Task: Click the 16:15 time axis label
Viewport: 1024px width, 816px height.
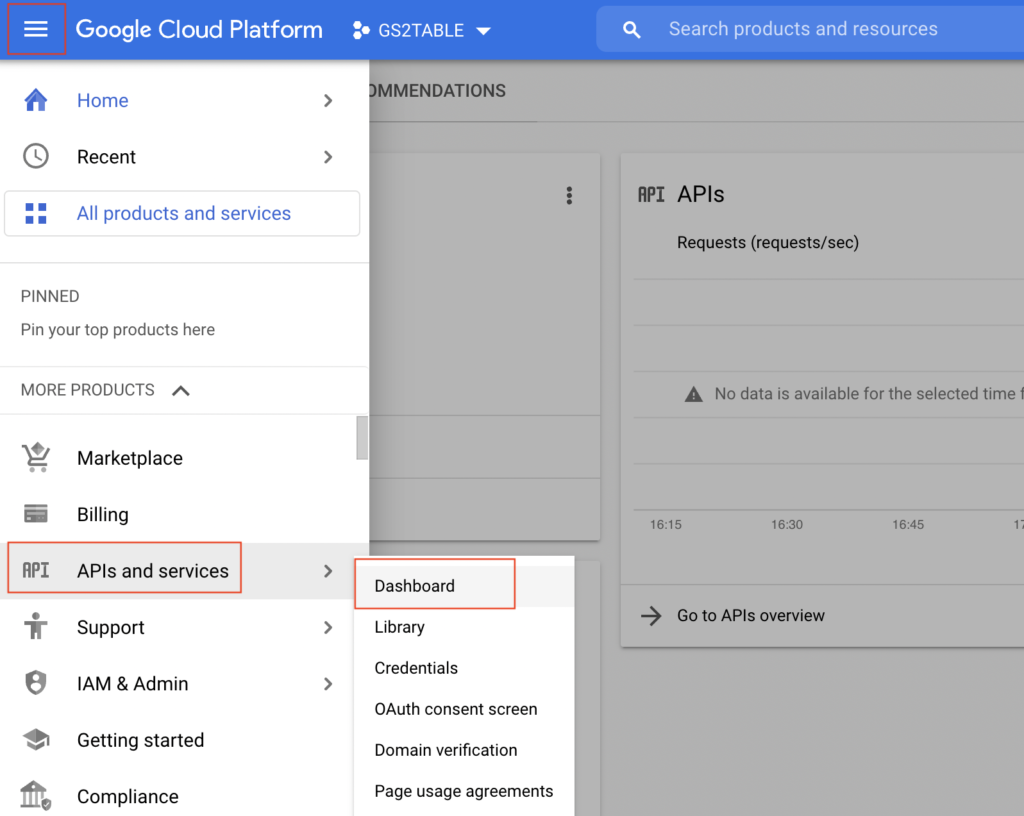Action: (x=665, y=524)
